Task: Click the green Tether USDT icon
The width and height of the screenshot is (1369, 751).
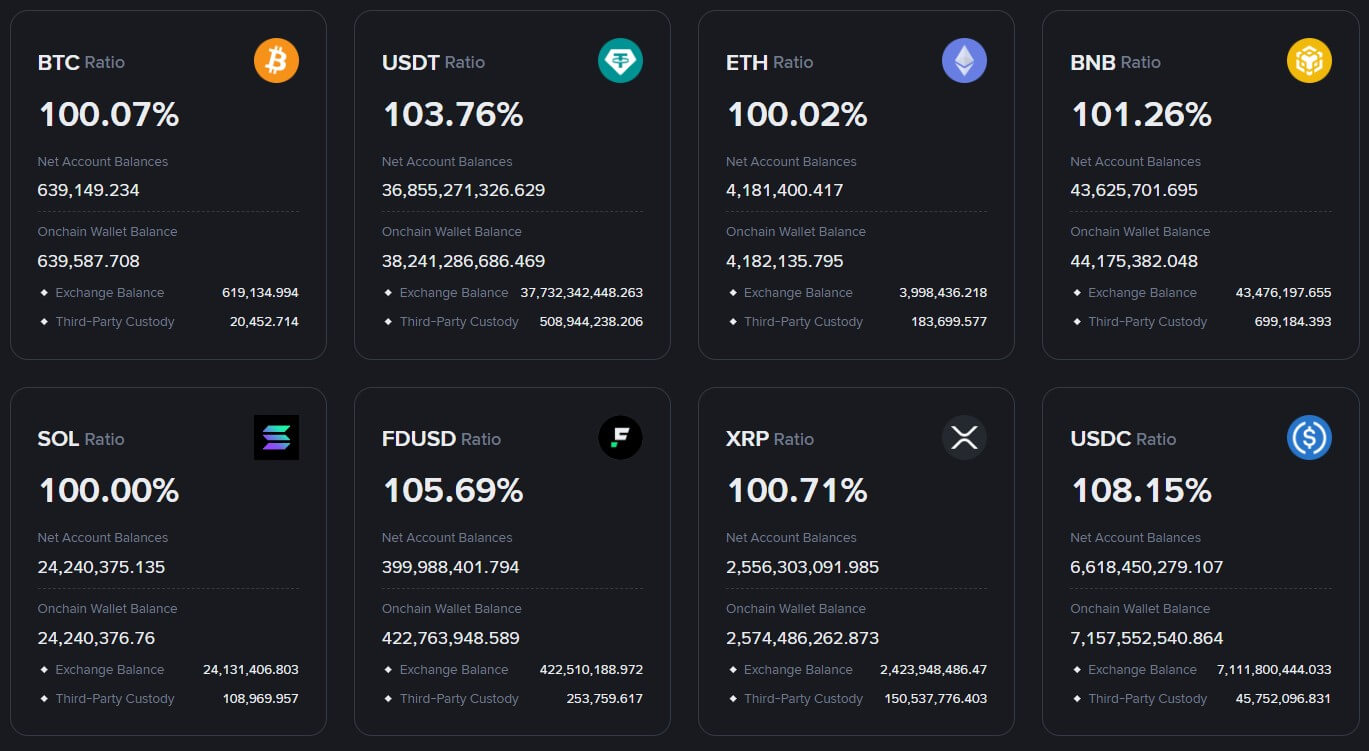Action: (x=620, y=61)
